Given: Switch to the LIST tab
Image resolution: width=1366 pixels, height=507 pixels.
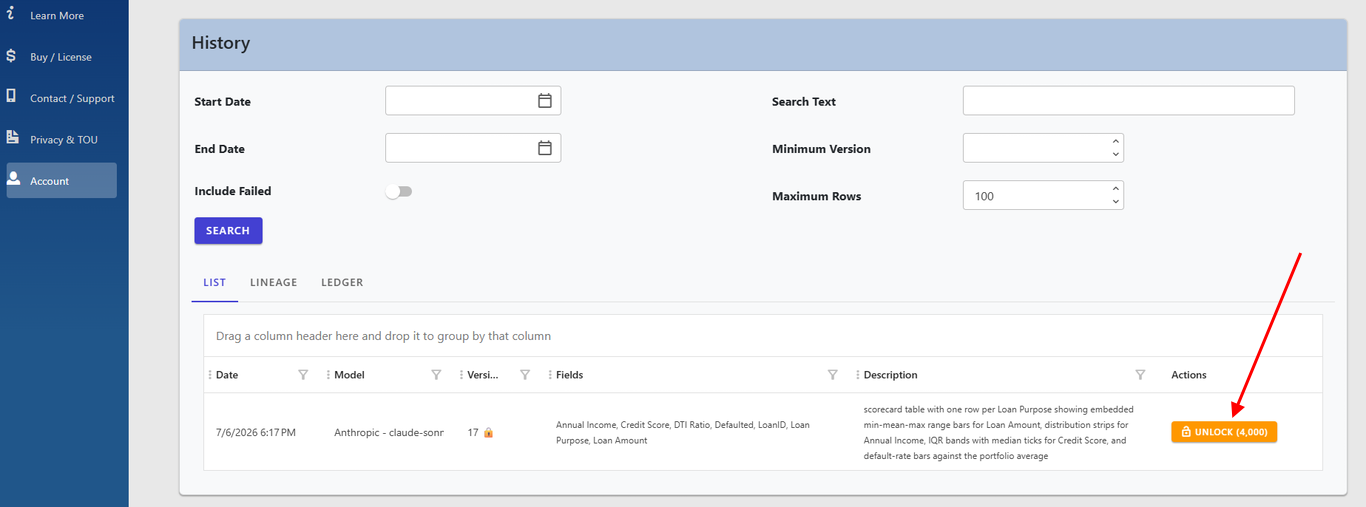Looking at the screenshot, I should [x=214, y=283].
